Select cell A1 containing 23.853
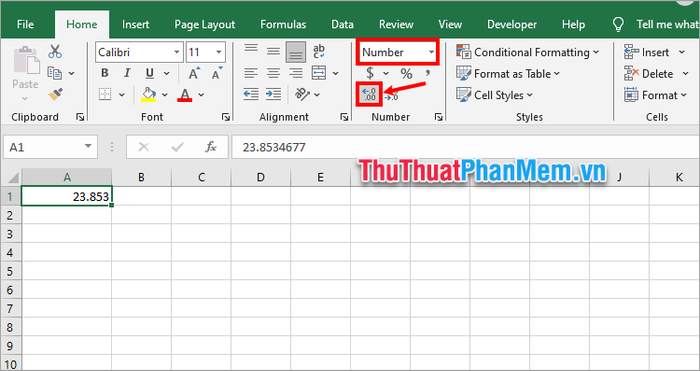700x371 pixels. (x=67, y=196)
